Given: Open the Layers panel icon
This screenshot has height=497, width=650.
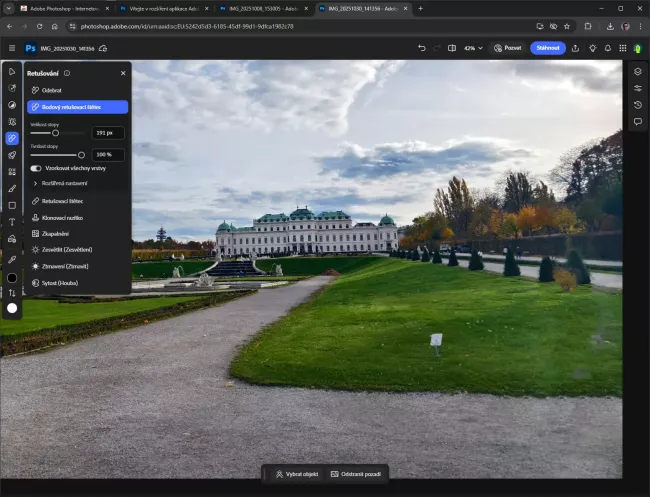Looking at the screenshot, I should coord(638,71).
